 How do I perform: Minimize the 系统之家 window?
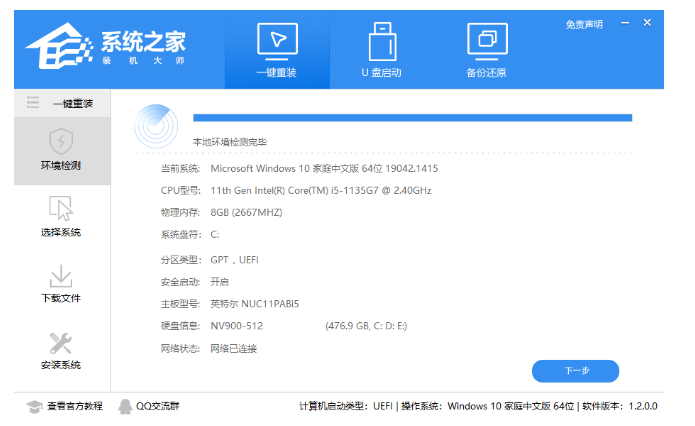625,23
